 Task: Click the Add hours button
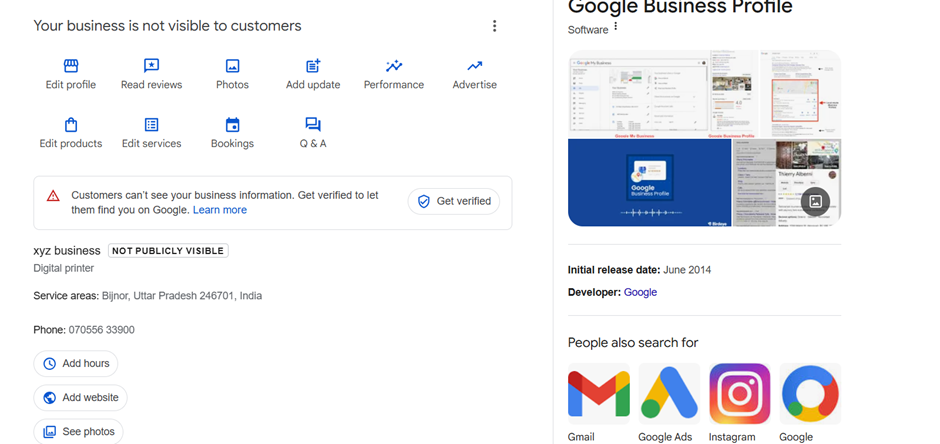click(x=76, y=364)
